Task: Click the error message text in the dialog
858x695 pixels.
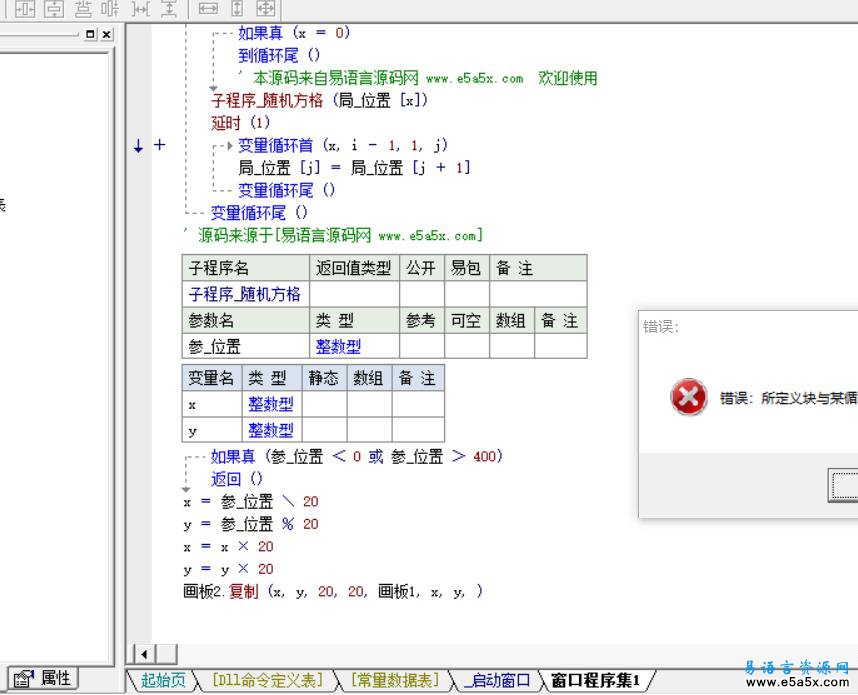Action: (x=789, y=398)
